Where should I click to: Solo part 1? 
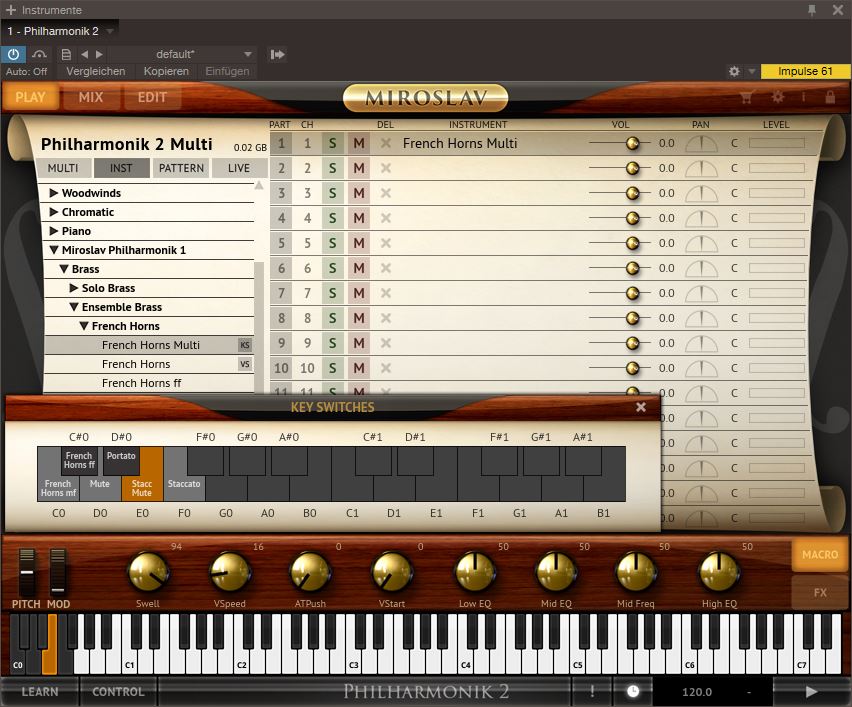coord(333,143)
